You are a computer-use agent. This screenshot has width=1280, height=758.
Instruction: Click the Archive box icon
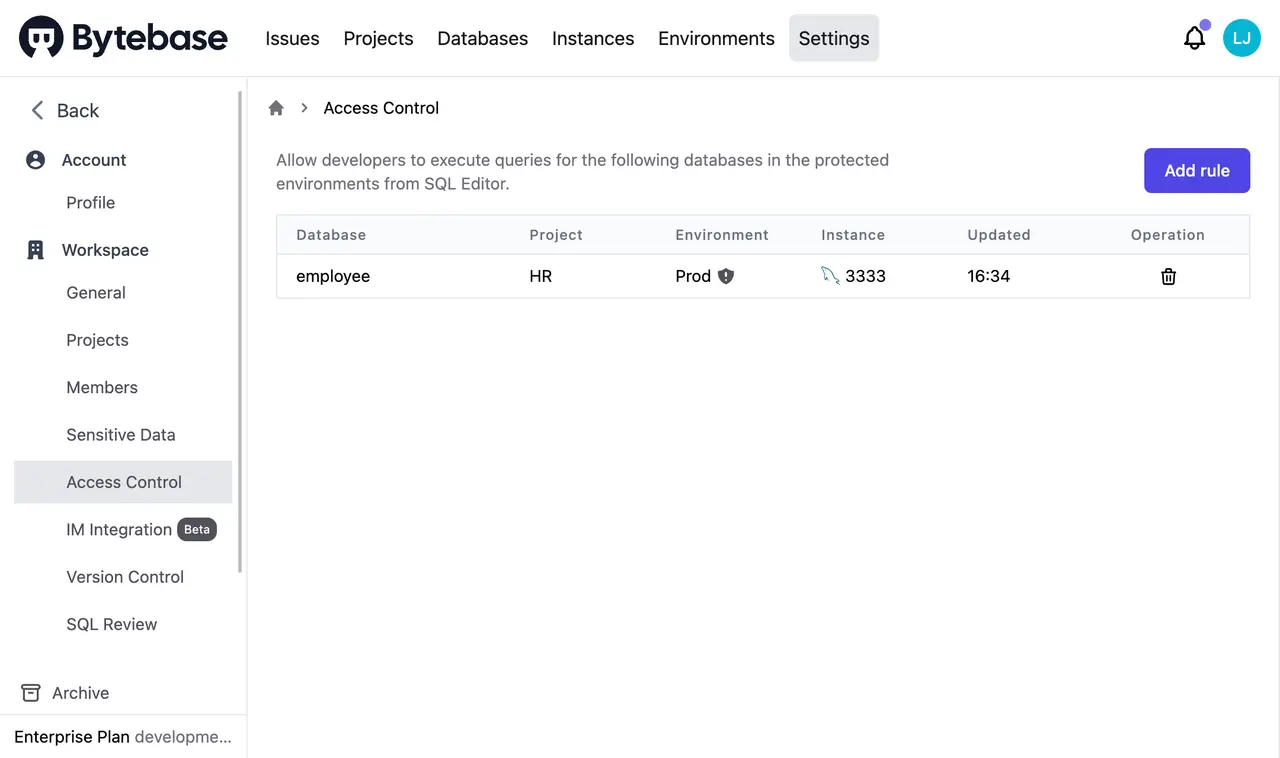pyautogui.click(x=31, y=693)
